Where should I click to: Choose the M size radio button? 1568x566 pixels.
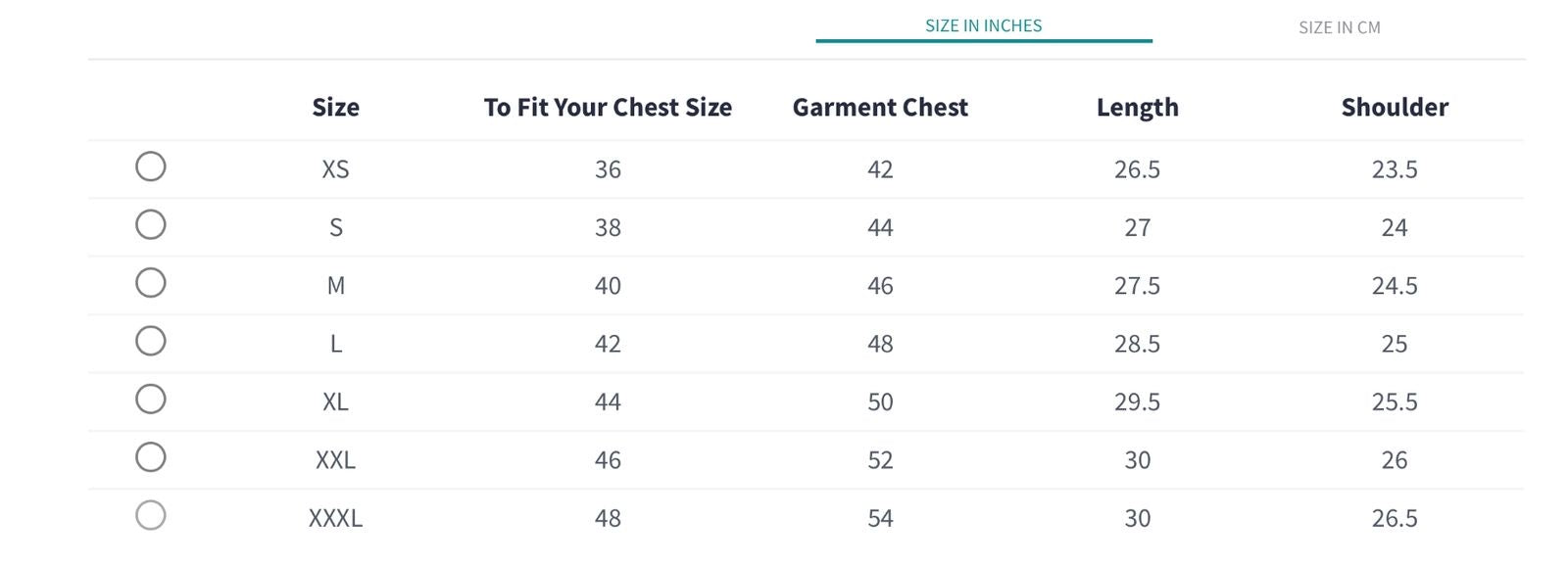pyautogui.click(x=150, y=283)
